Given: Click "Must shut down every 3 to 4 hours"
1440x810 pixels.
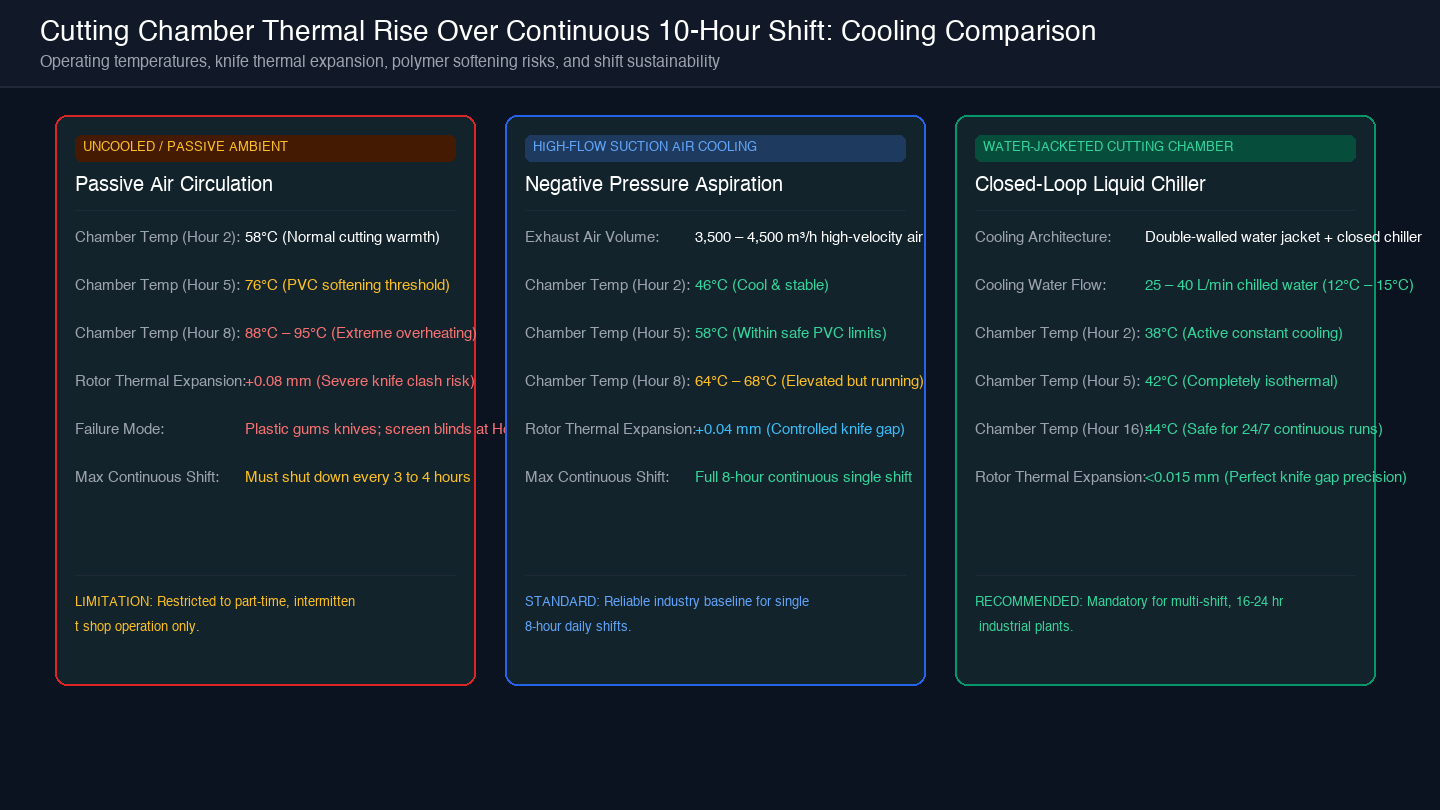Looking at the screenshot, I should (x=358, y=477).
